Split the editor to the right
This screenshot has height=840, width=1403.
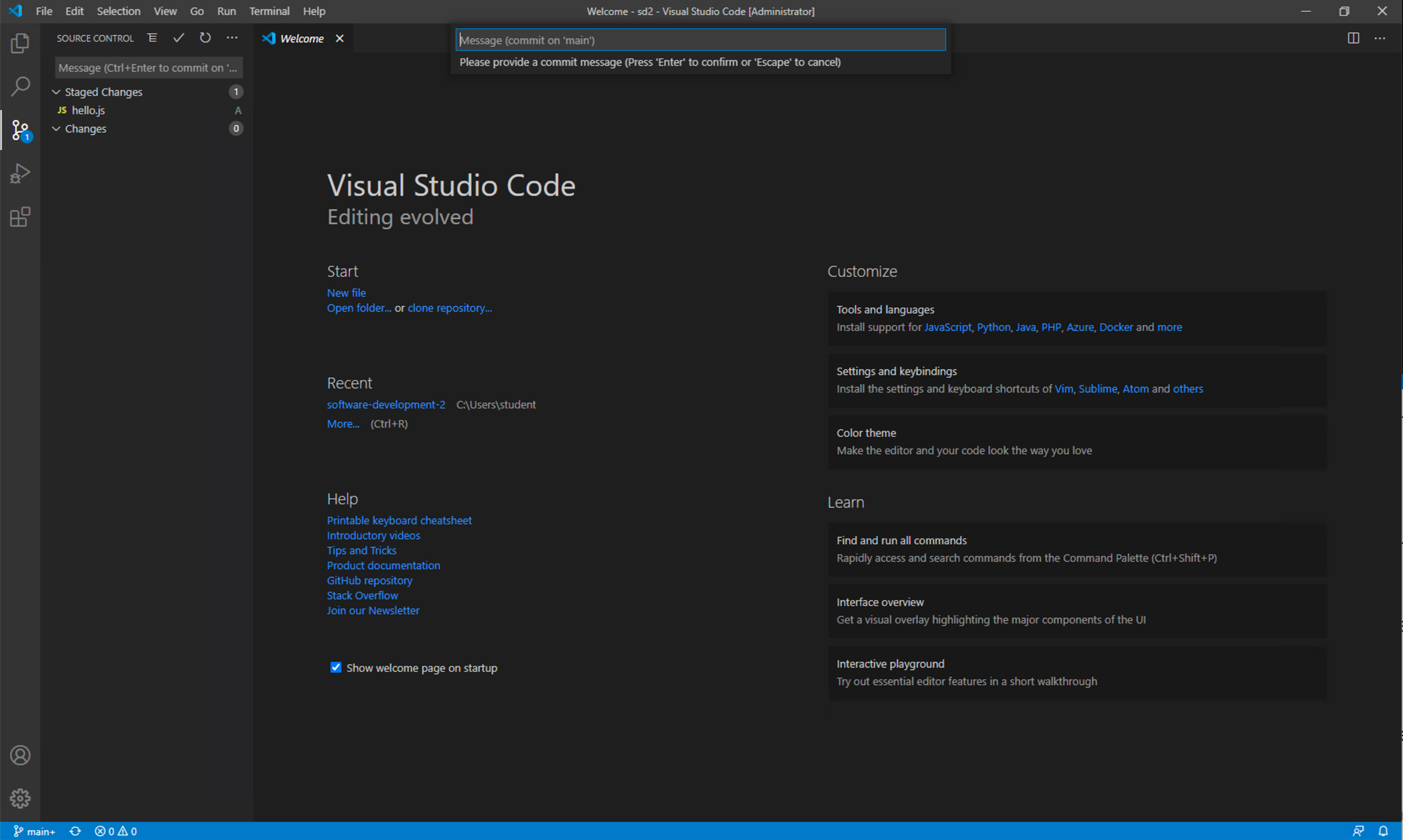tap(1354, 38)
